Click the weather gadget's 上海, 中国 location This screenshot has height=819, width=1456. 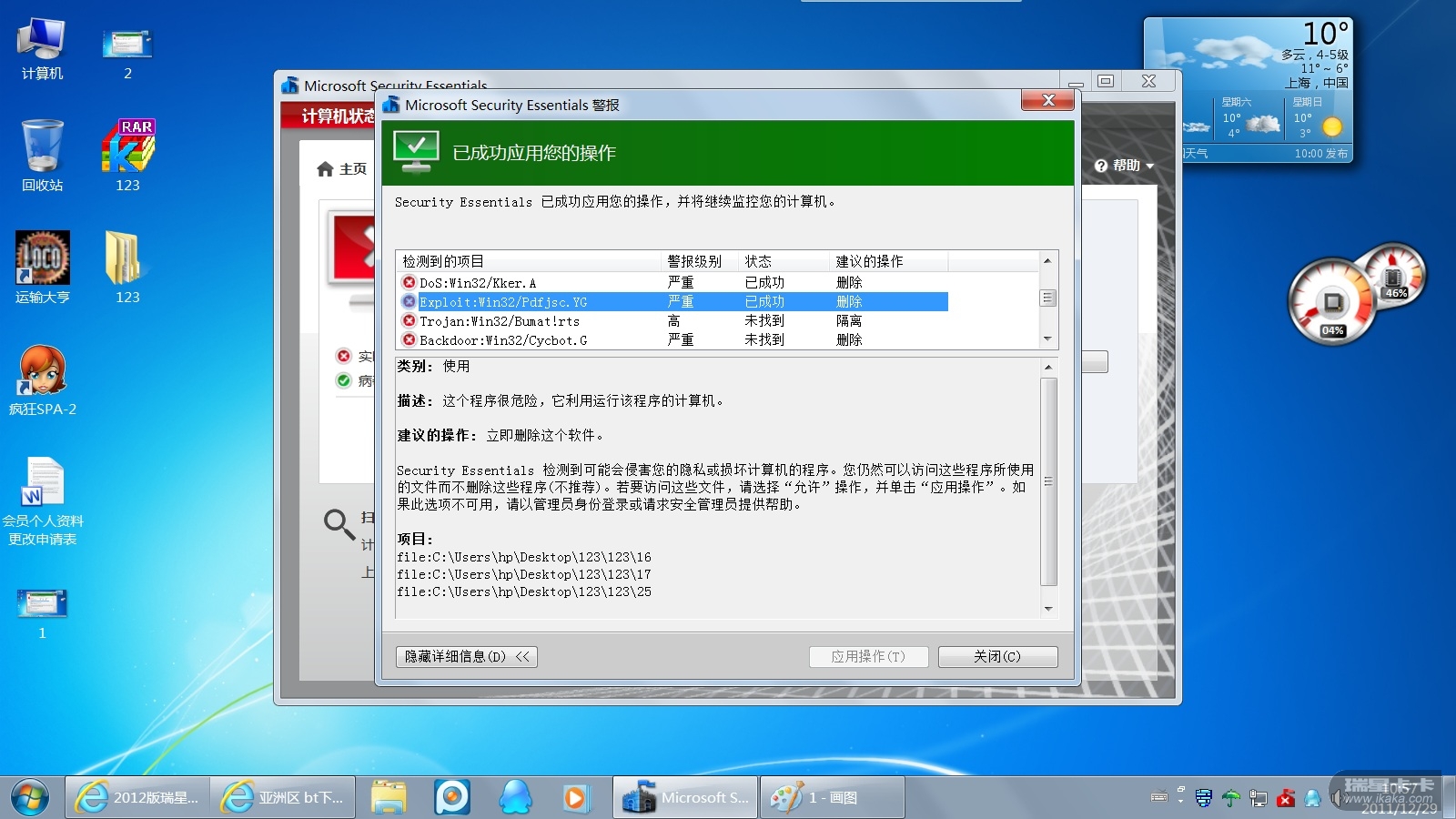click(1317, 83)
